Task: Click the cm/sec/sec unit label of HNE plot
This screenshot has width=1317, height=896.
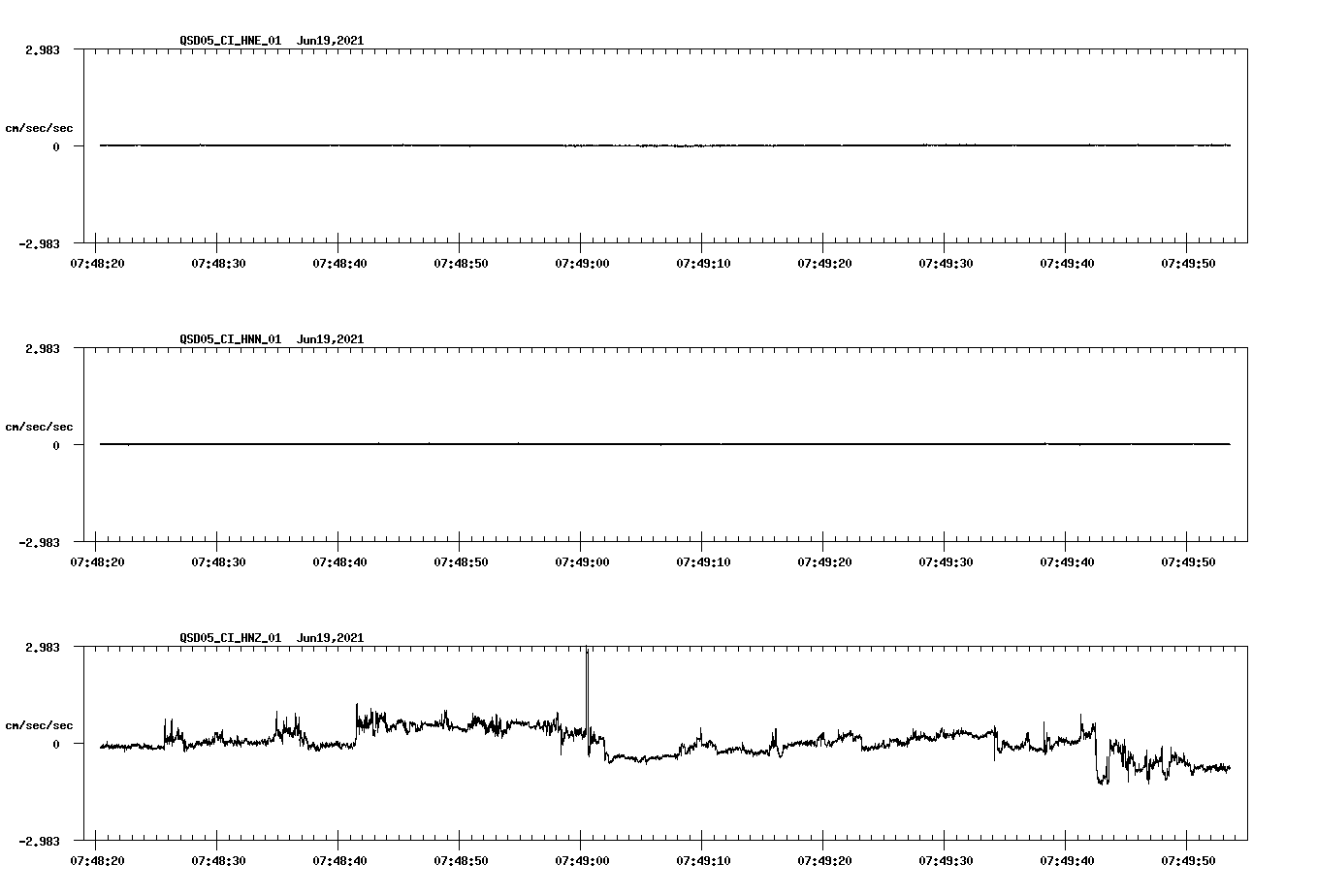Action: point(39,128)
